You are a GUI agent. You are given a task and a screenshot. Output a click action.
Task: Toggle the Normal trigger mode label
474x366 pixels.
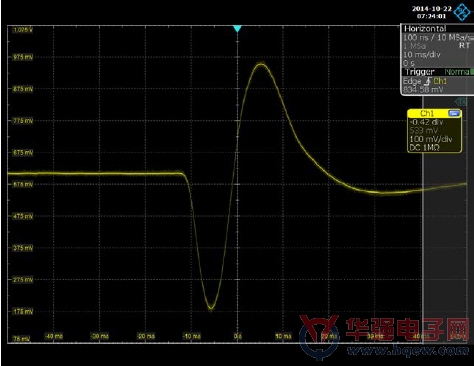(457, 72)
